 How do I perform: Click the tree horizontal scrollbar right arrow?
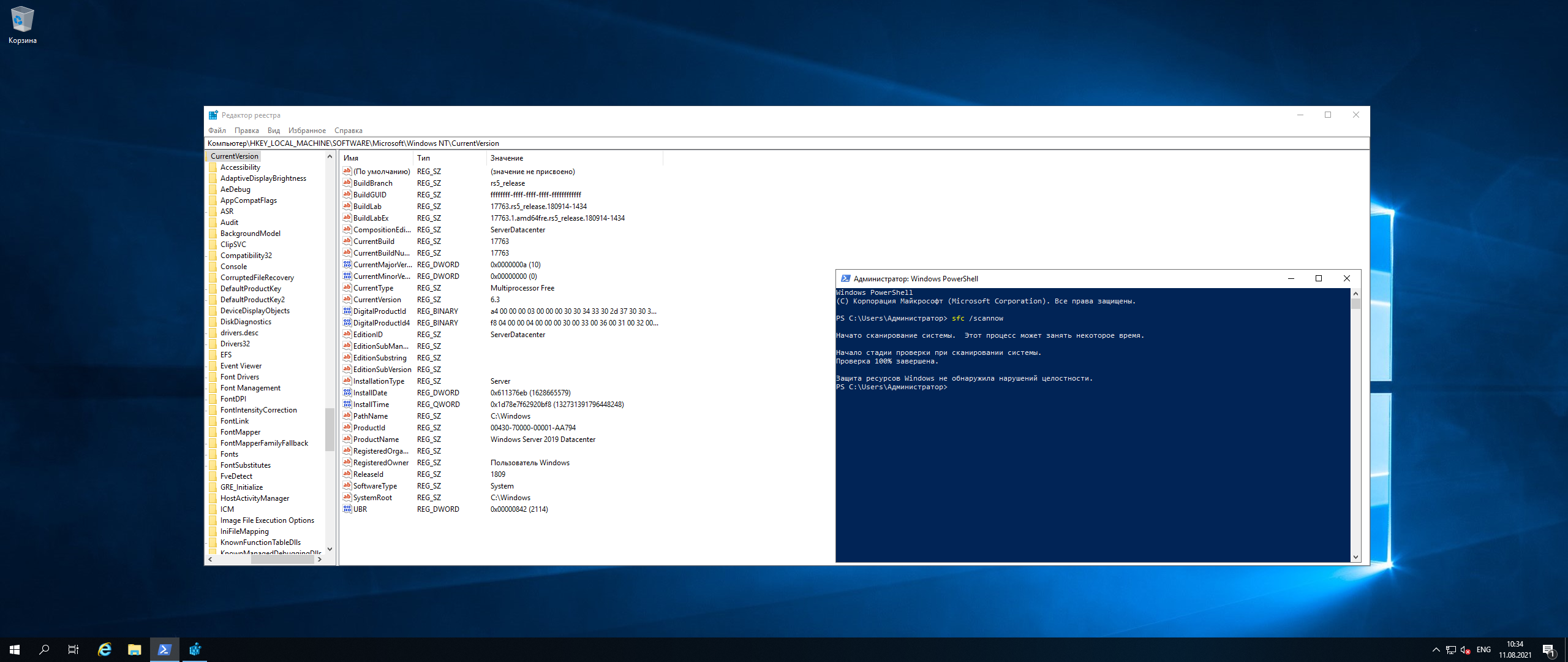coord(320,559)
